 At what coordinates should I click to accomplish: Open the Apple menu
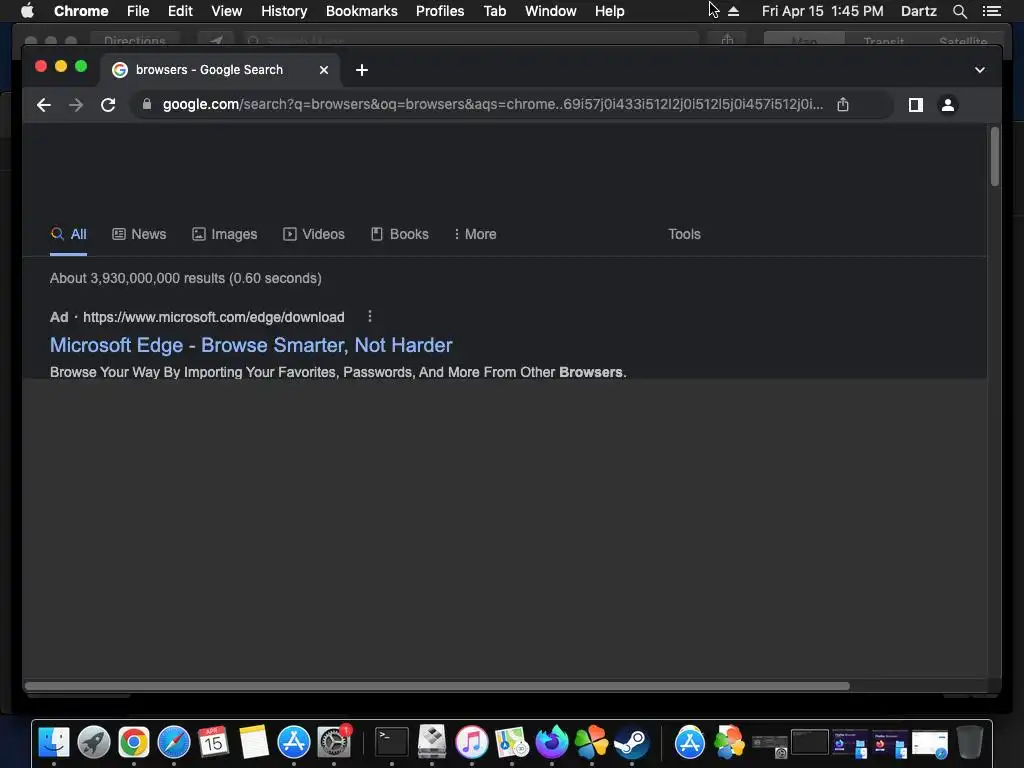tap(27, 11)
